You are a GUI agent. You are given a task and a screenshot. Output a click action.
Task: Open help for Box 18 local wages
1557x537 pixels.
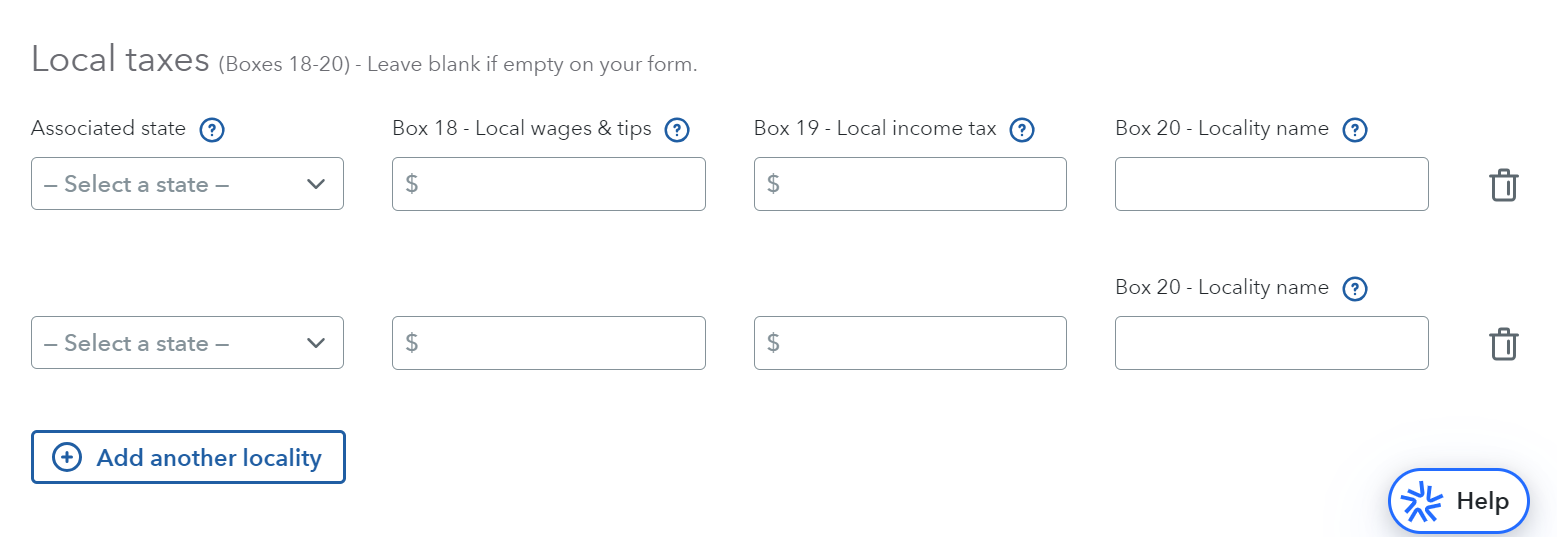pyautogui.click(x=677, y=130)
